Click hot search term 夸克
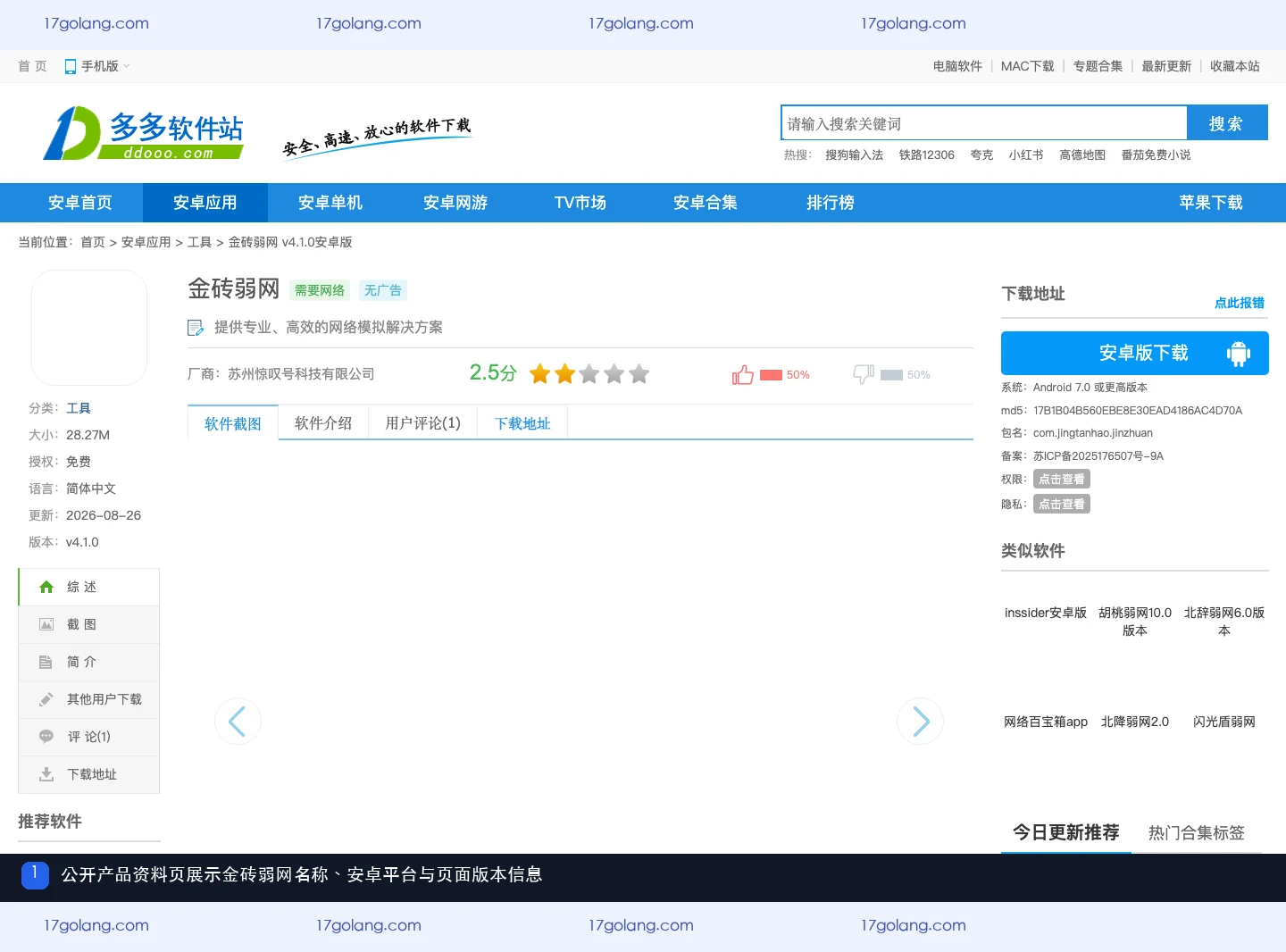This screenshot has height=952, width=1286. pyautogui.click(x=981, y=154)
